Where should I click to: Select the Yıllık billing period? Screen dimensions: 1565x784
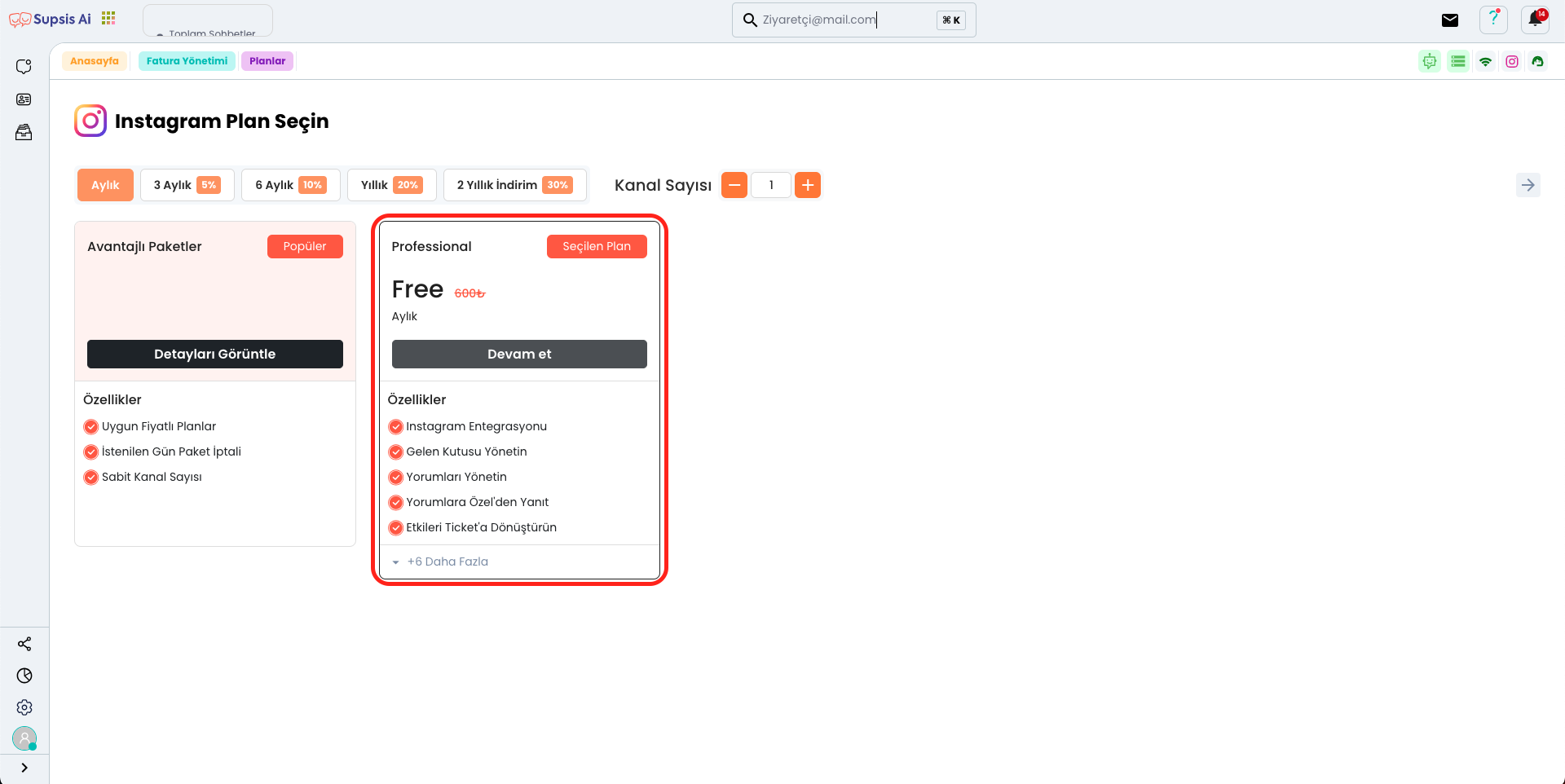(x=392, y=185)
